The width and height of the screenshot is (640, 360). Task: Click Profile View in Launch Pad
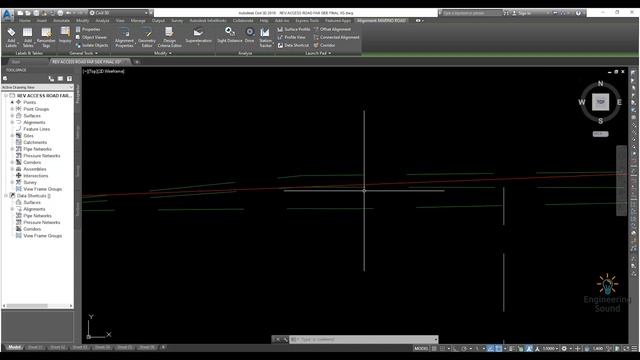[x=291, y=37]
